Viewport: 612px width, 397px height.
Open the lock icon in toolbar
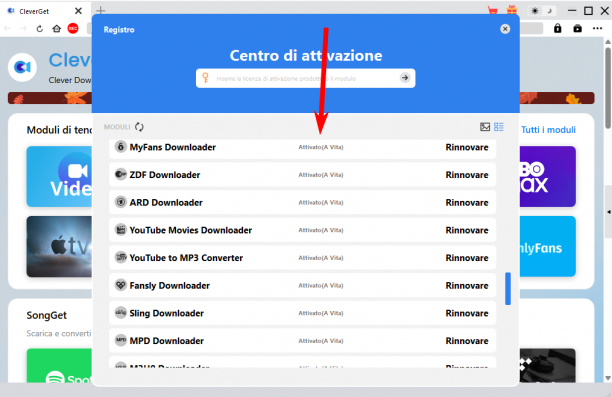tap(557, 28)
